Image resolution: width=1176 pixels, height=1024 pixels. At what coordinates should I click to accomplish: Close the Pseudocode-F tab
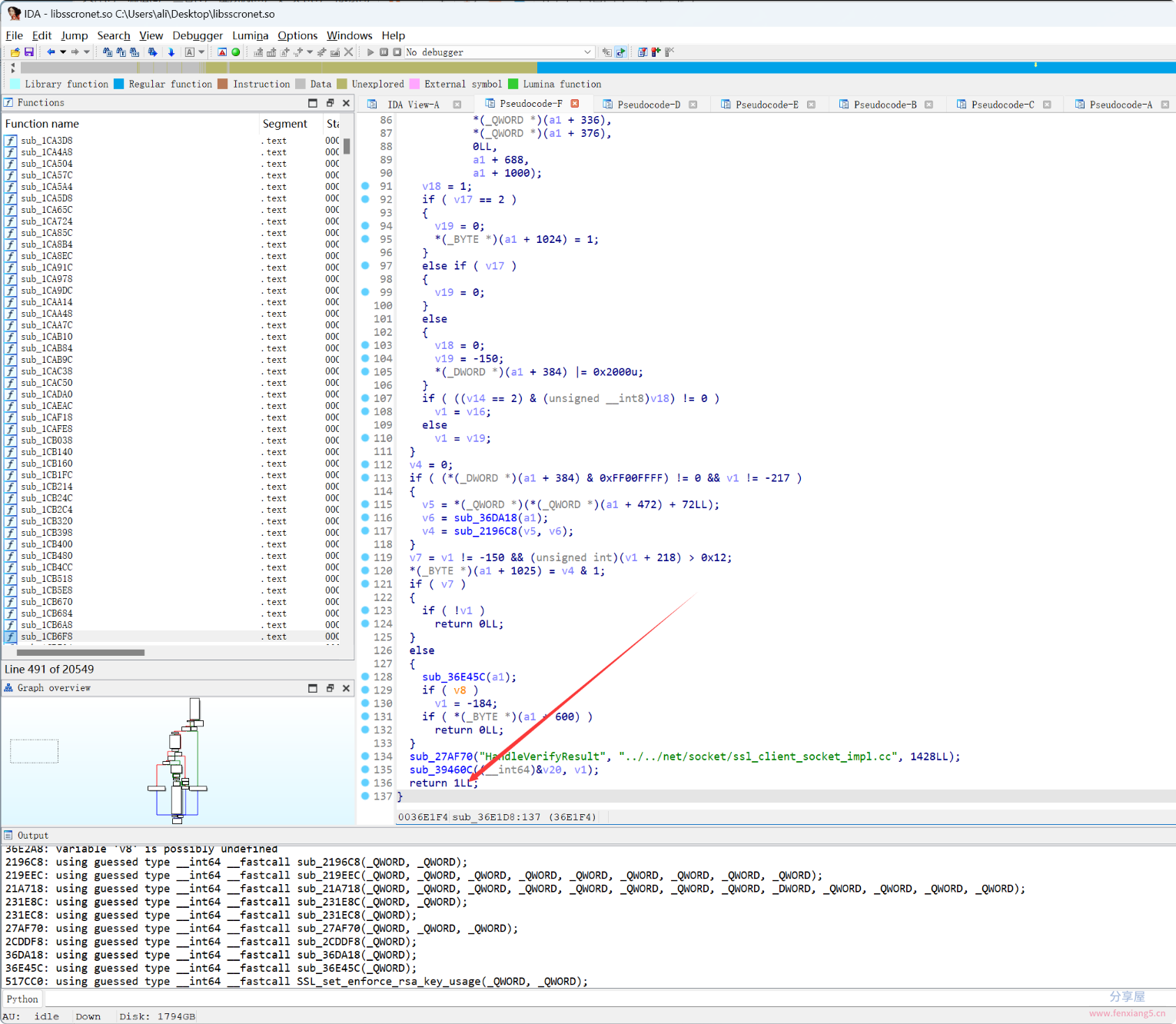tap(575, 104)
